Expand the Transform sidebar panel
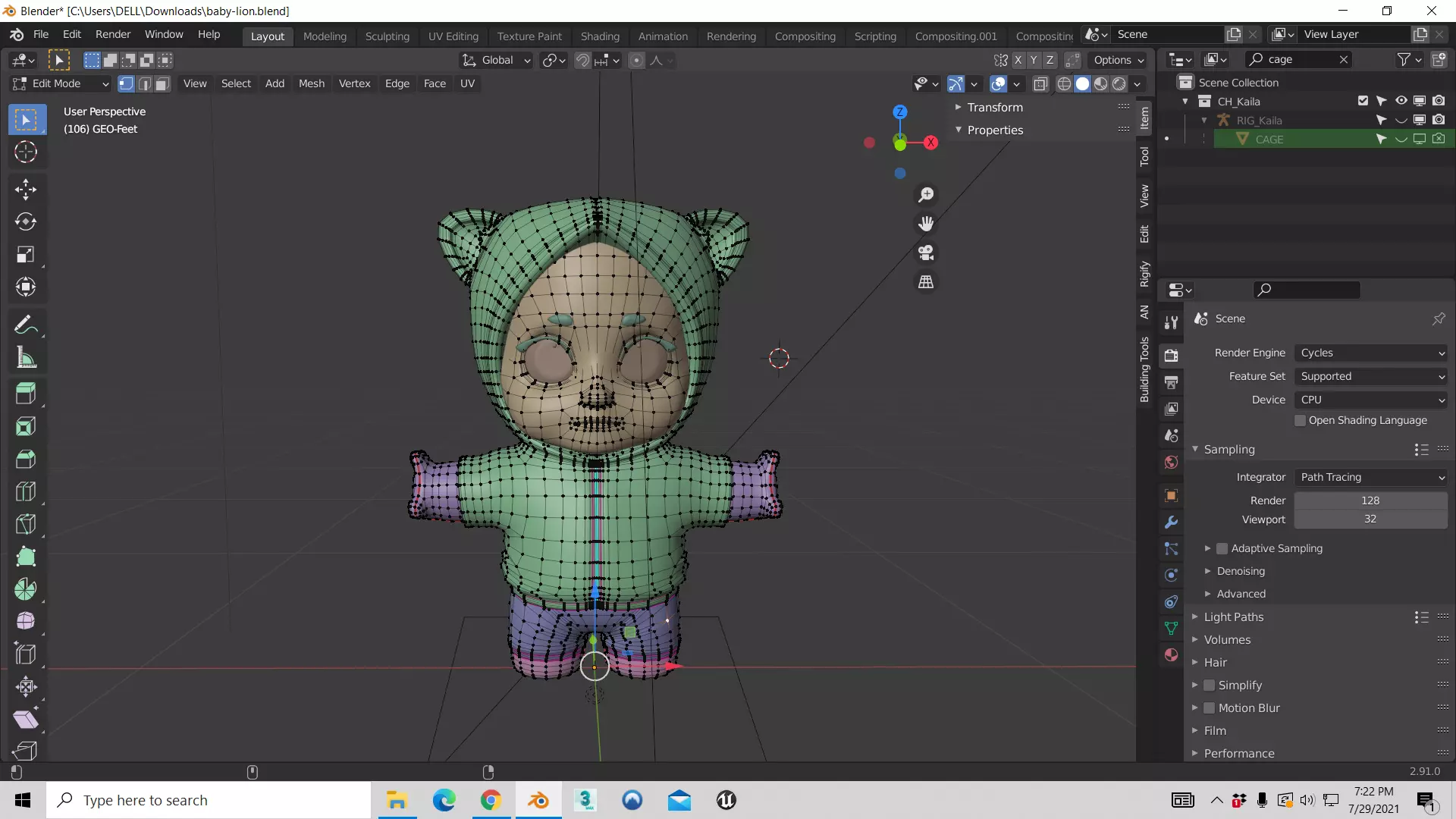The image size is (1456, 819). (x=994, y=107)
